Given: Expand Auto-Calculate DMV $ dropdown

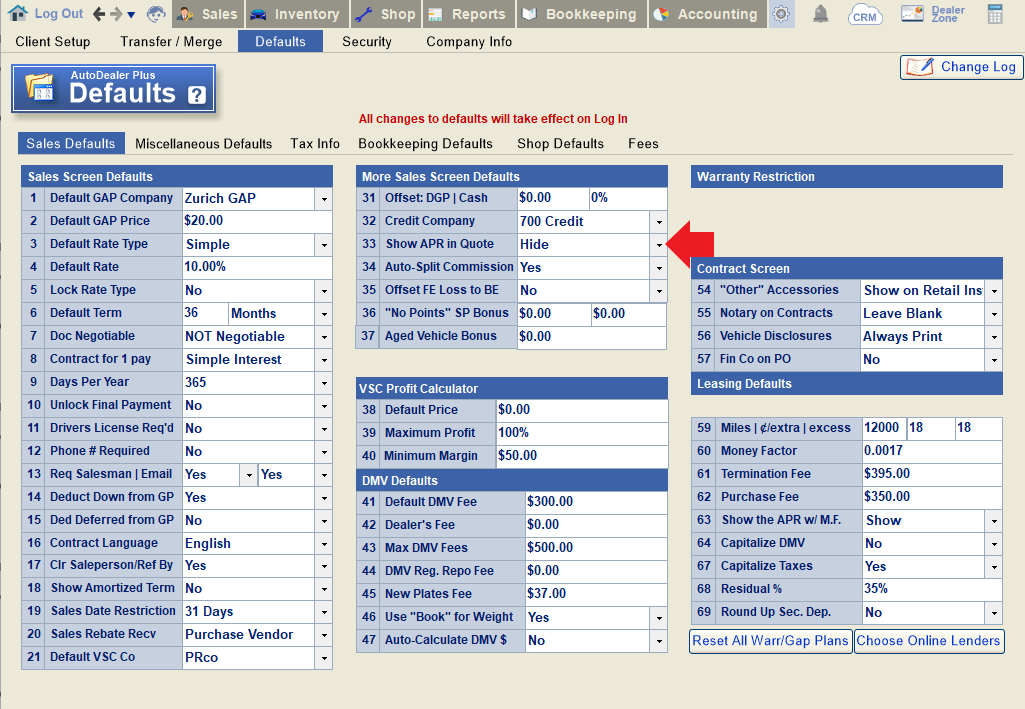Looking at the screenshot, I should coord(659,641).
